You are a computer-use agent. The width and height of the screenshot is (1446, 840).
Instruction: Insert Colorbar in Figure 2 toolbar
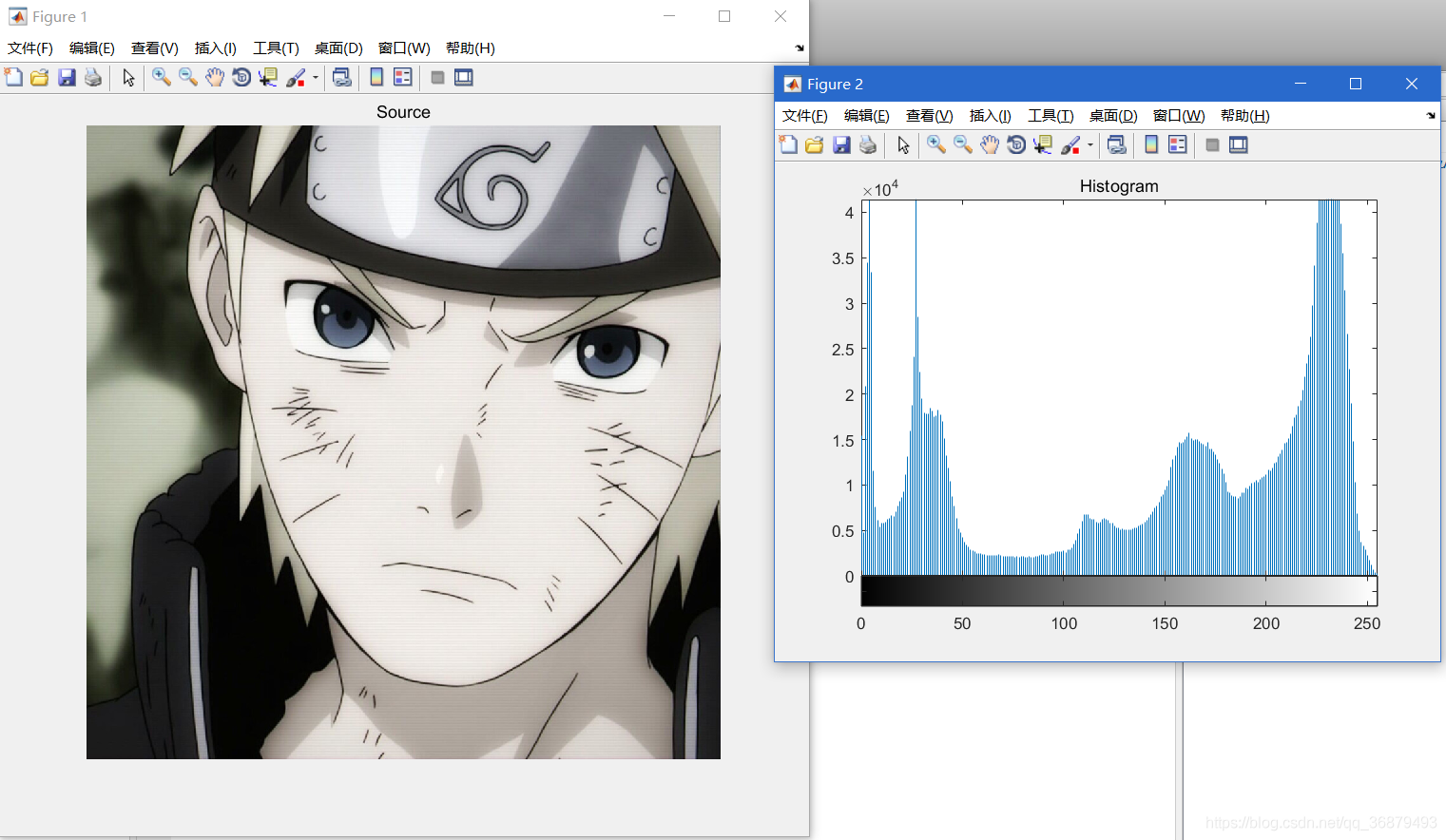1151,144
